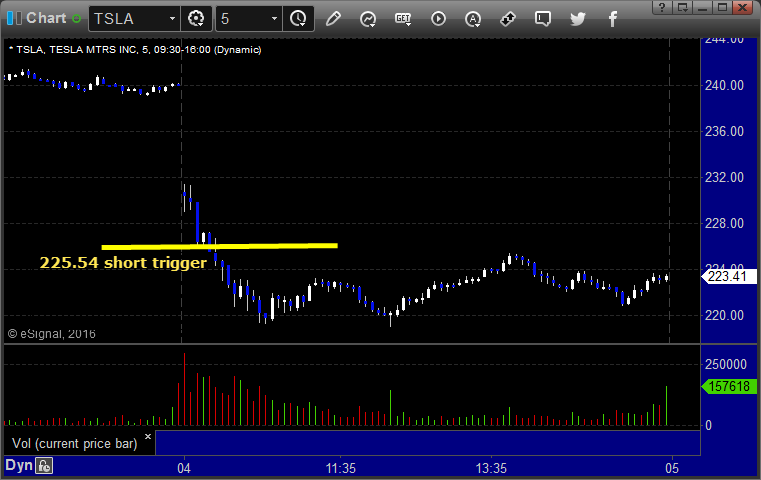The height and width of the screenshot is (480, 761).
Task: Click the double-arrow trade icon
Action: 508,19
